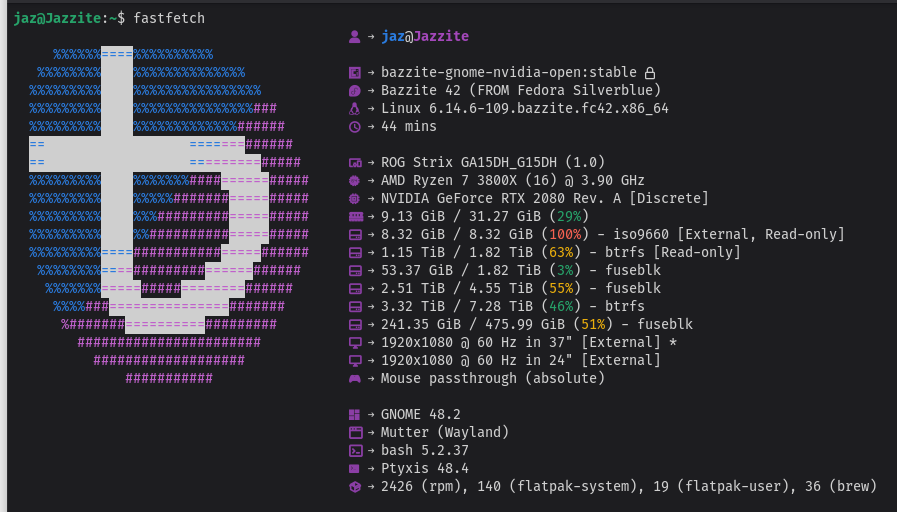This screenshot has height=512, width=897.
Task: Click the shell prompt icon beside bash 5.2.37
Action: [x=355, y=451]
